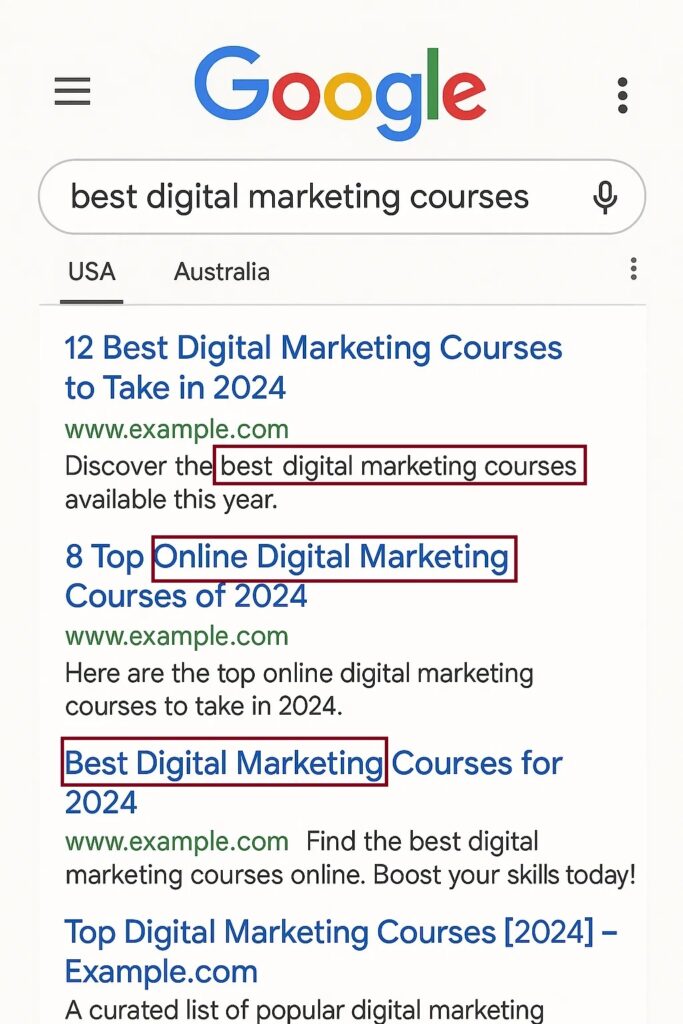Click the www.example.com URL under the second result
Viewport: 683px width, 1024px height.
click(177, 636)
